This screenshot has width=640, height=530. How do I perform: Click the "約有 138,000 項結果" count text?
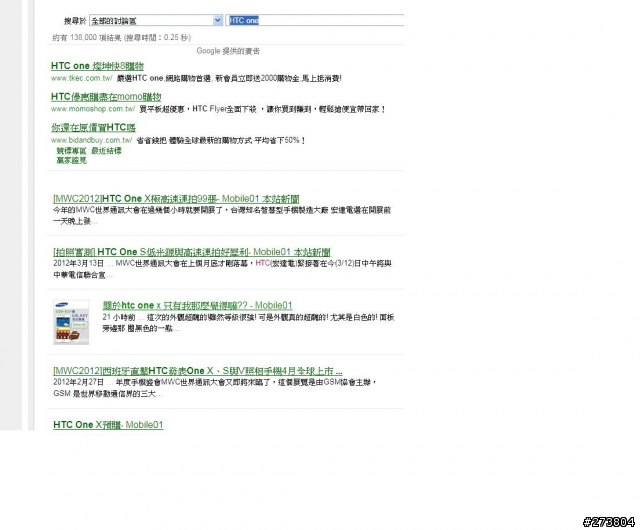(x=87, y=38)
